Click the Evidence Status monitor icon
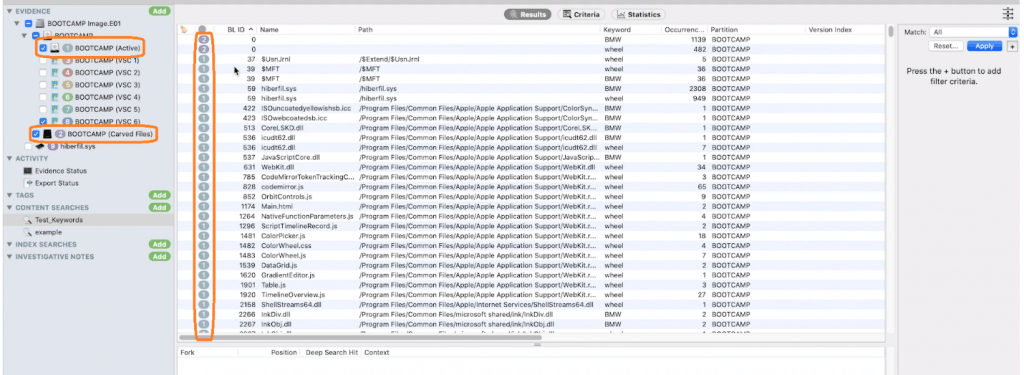 [x=27, y=171]
